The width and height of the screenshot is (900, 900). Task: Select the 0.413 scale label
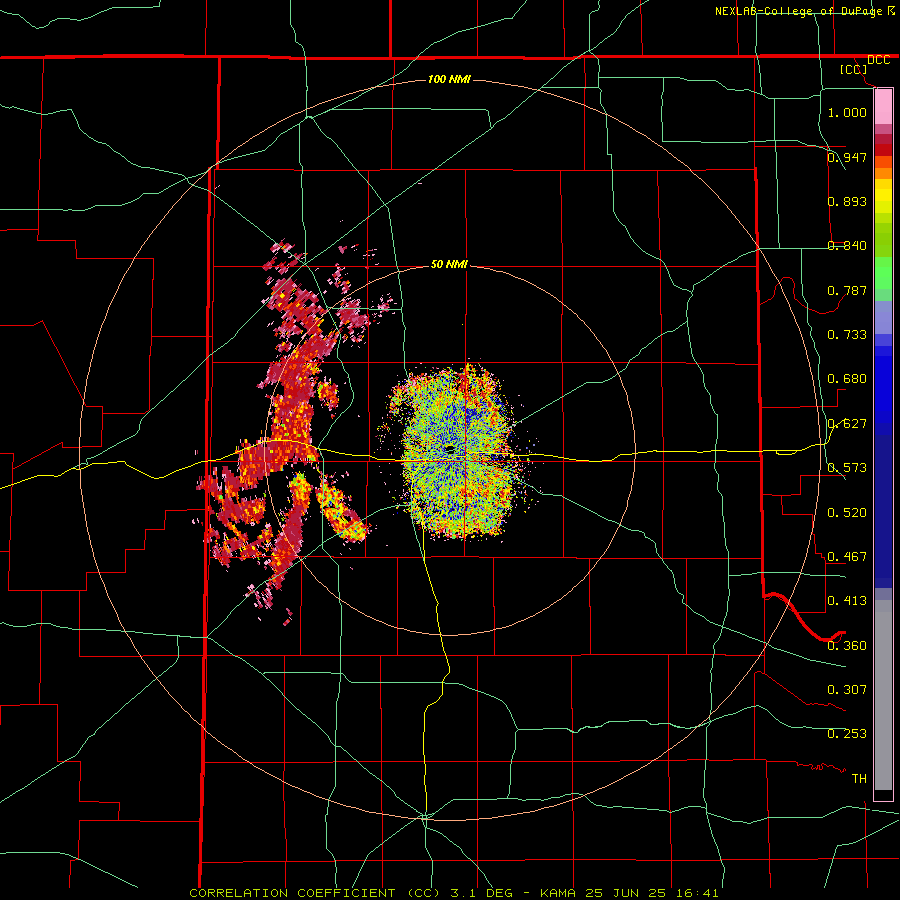tap(847, 601)
